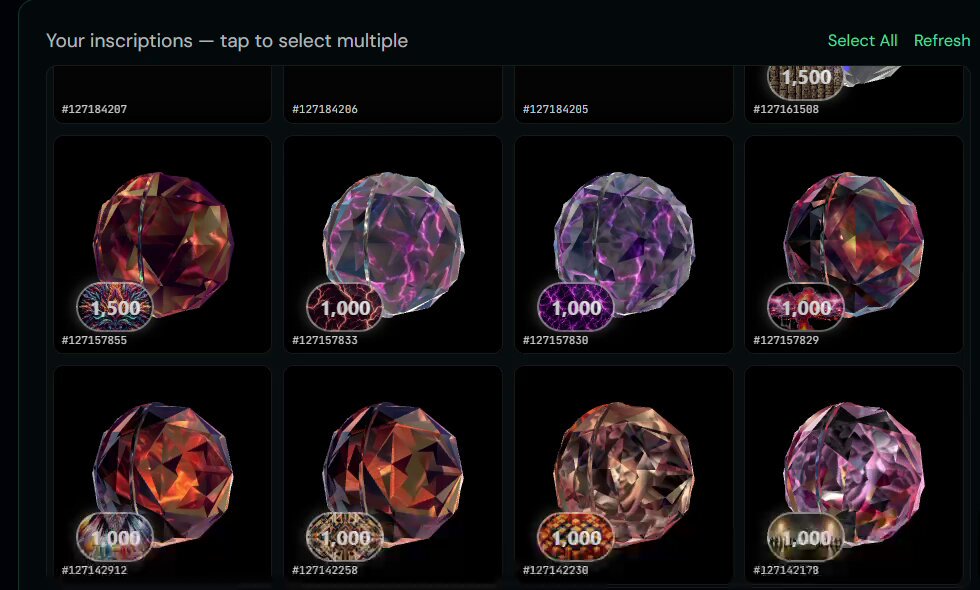Click the purple 1,000 badge on #127157830

576,308
